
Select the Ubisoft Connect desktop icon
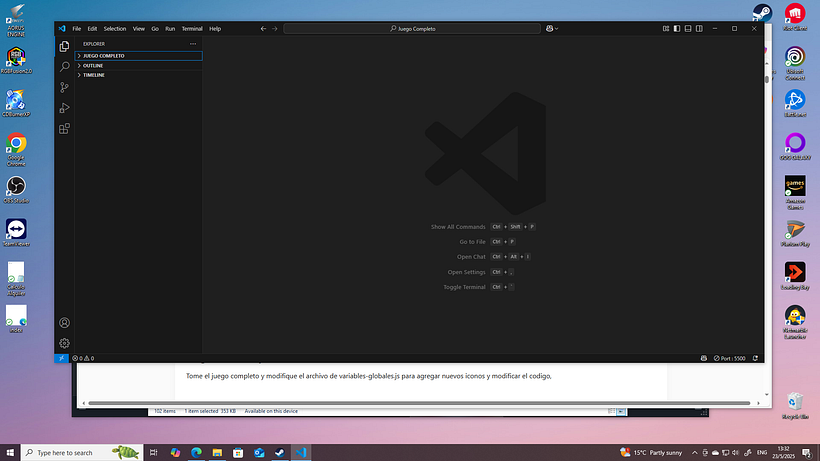point(795,64)
